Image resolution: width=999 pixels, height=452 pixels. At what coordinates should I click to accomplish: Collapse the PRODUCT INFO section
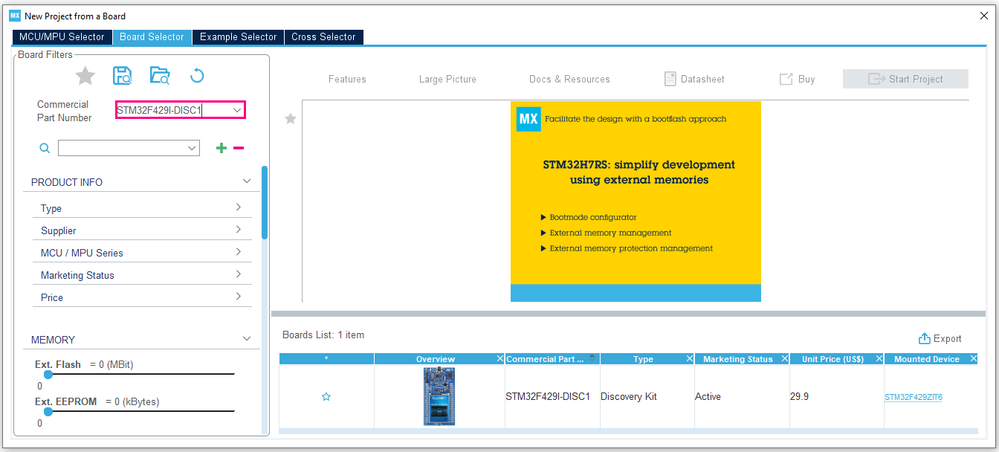(x=247, y=182)
